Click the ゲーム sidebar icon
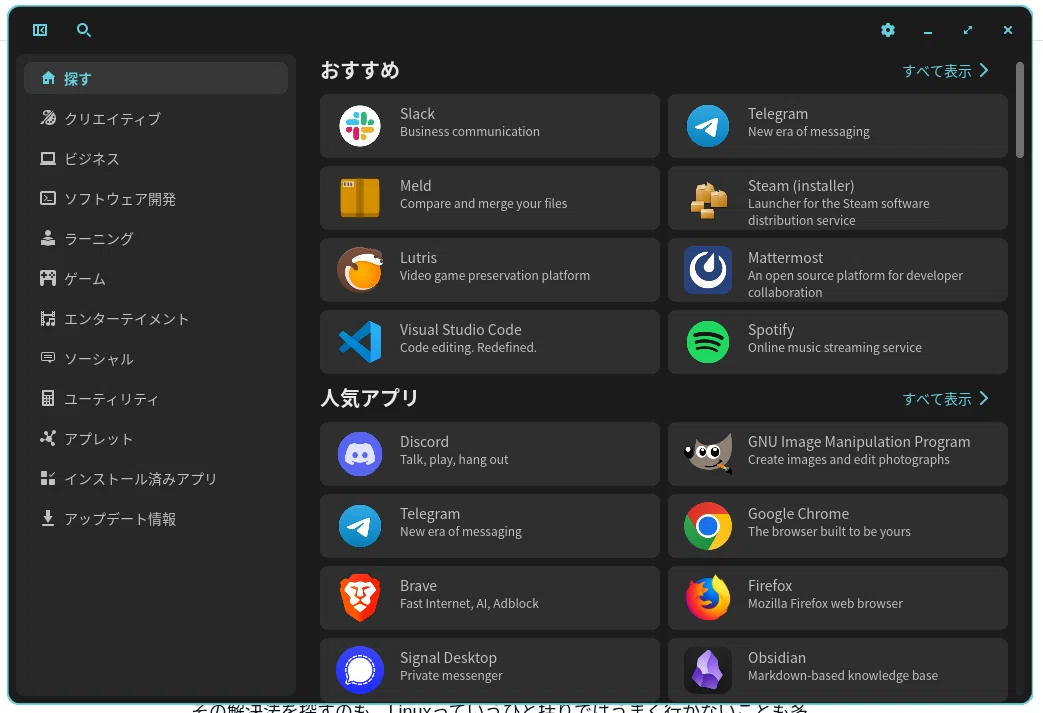This screenshot has width=1043, height=713. point(48,278)
